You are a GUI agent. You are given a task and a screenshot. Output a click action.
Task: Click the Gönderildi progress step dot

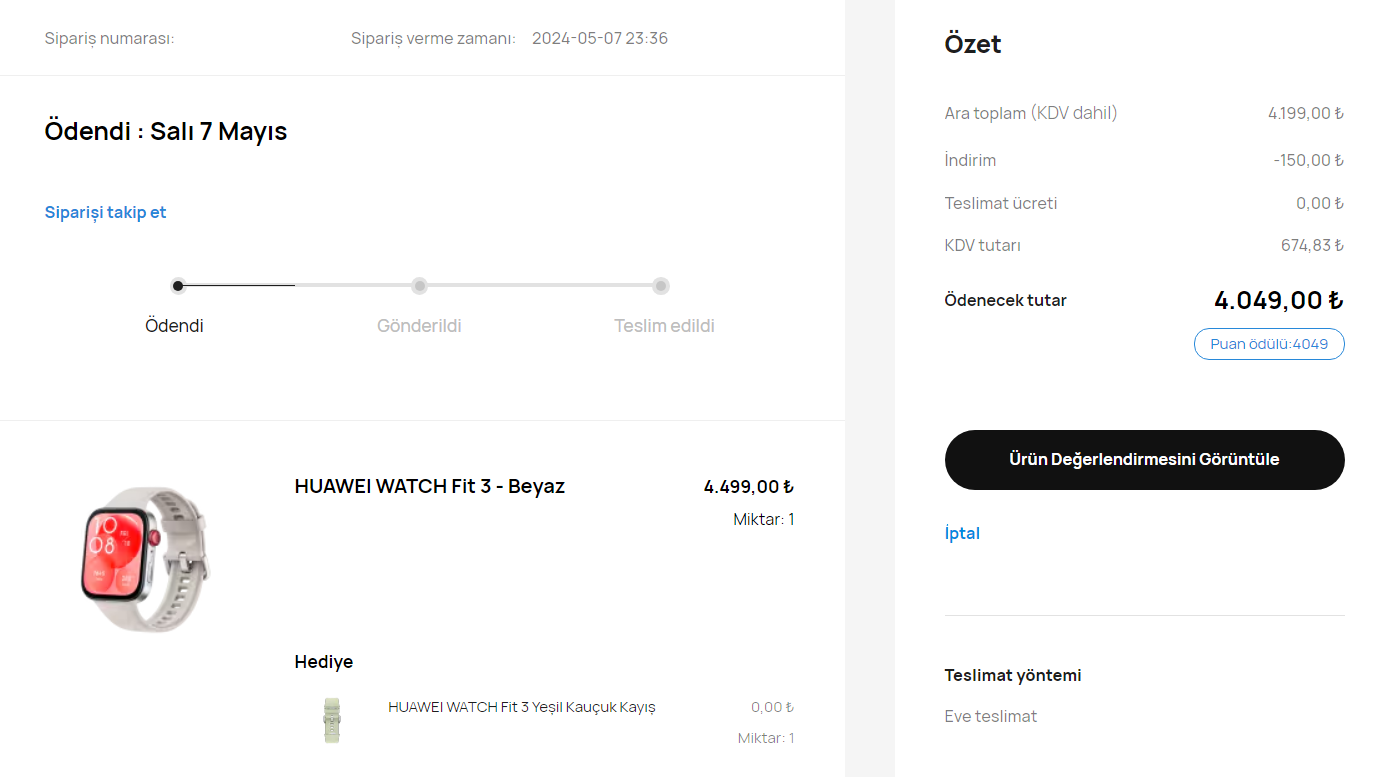coord(420,286)
